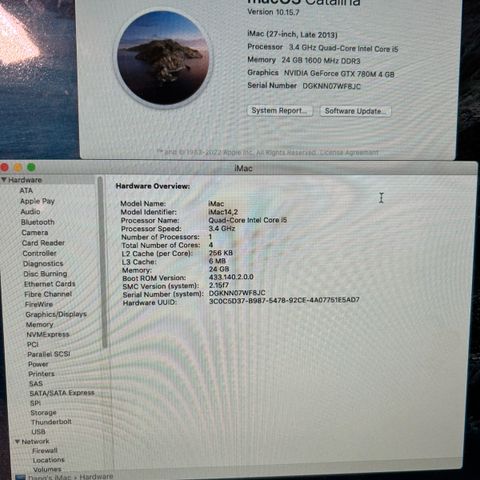Collapse the Network section triangle
The width and height of the screenshot is (480, 480).
(x=17, y=441)
